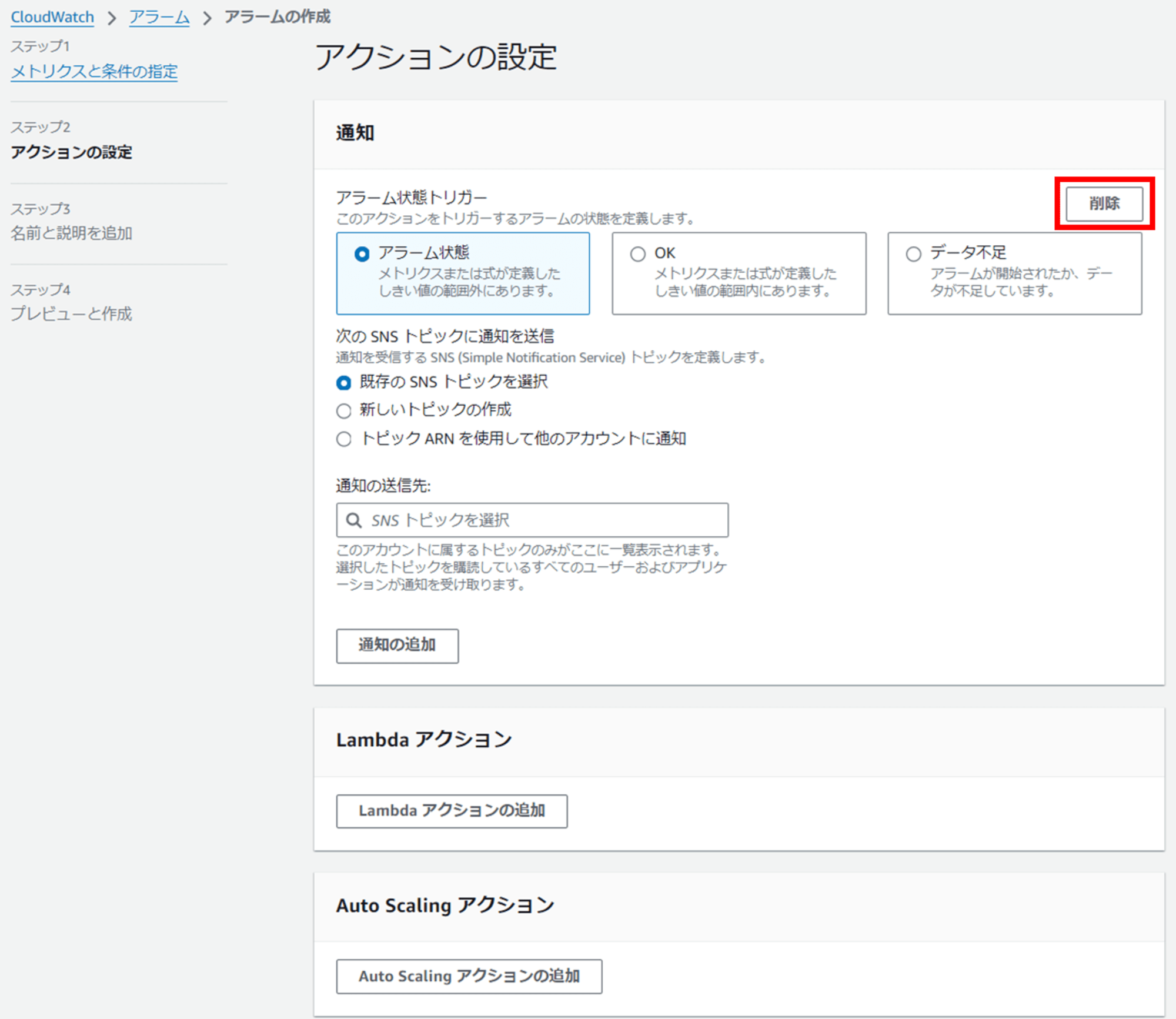1176x1019 pixels.
Task: Click the アクションの設定 page title
Action: (436, 57)
